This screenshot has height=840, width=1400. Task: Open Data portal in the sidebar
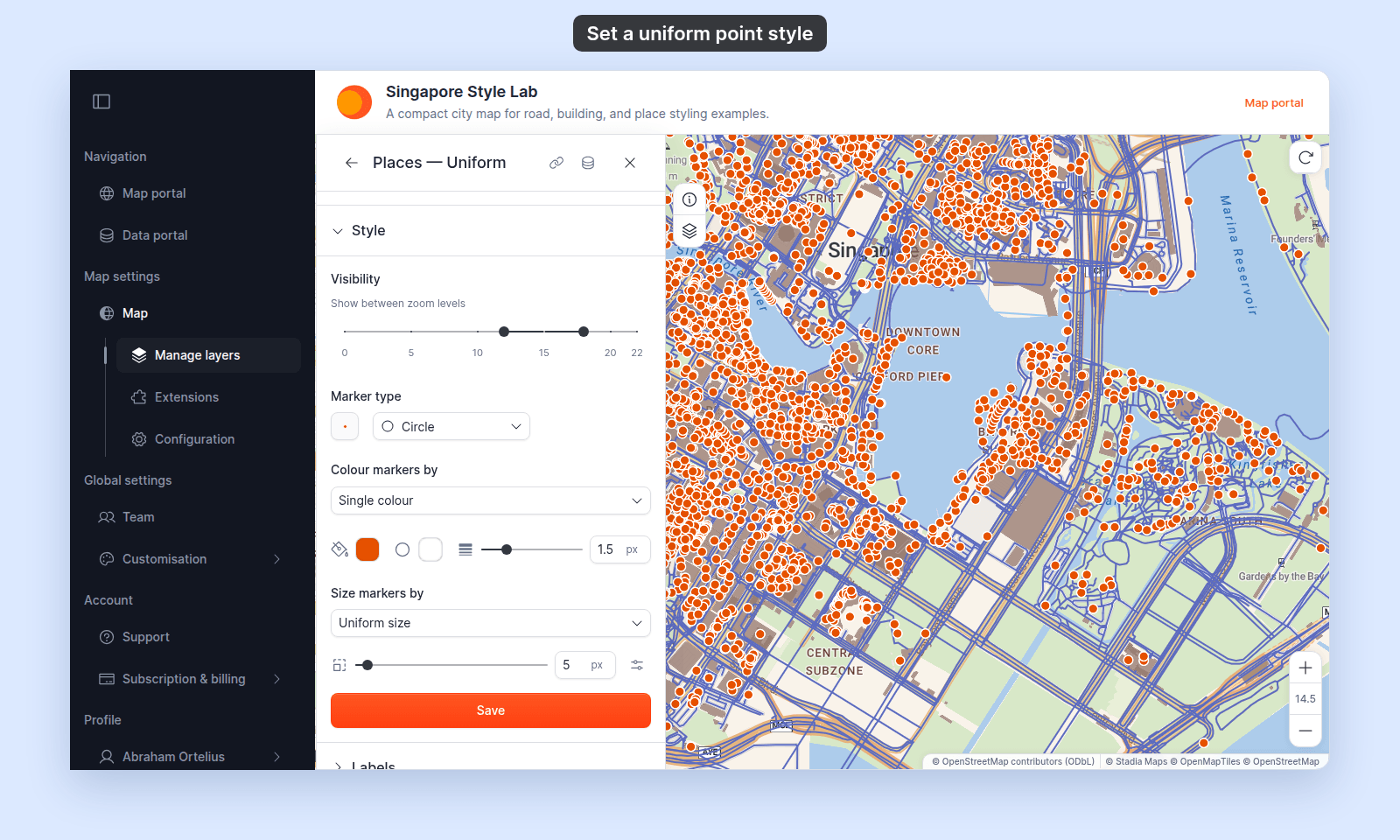[155, 235]
